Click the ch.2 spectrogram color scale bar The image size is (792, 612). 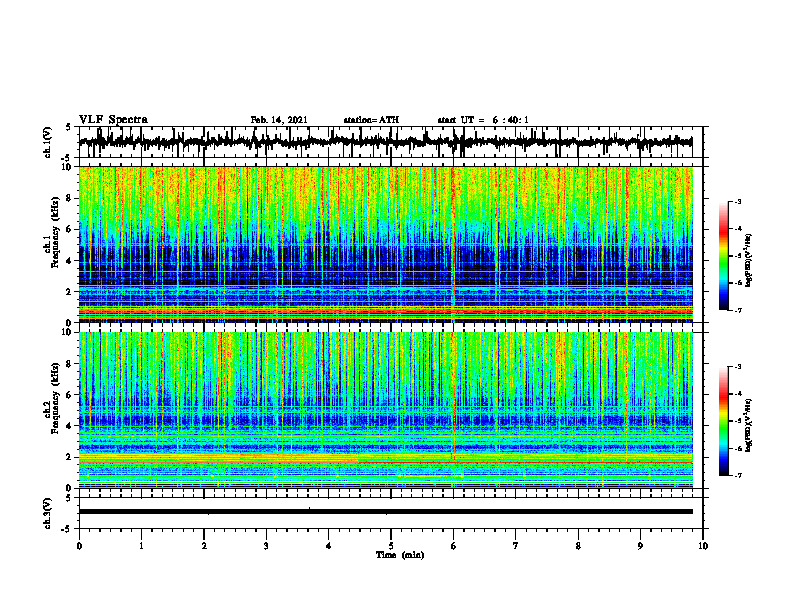(724, 421)
